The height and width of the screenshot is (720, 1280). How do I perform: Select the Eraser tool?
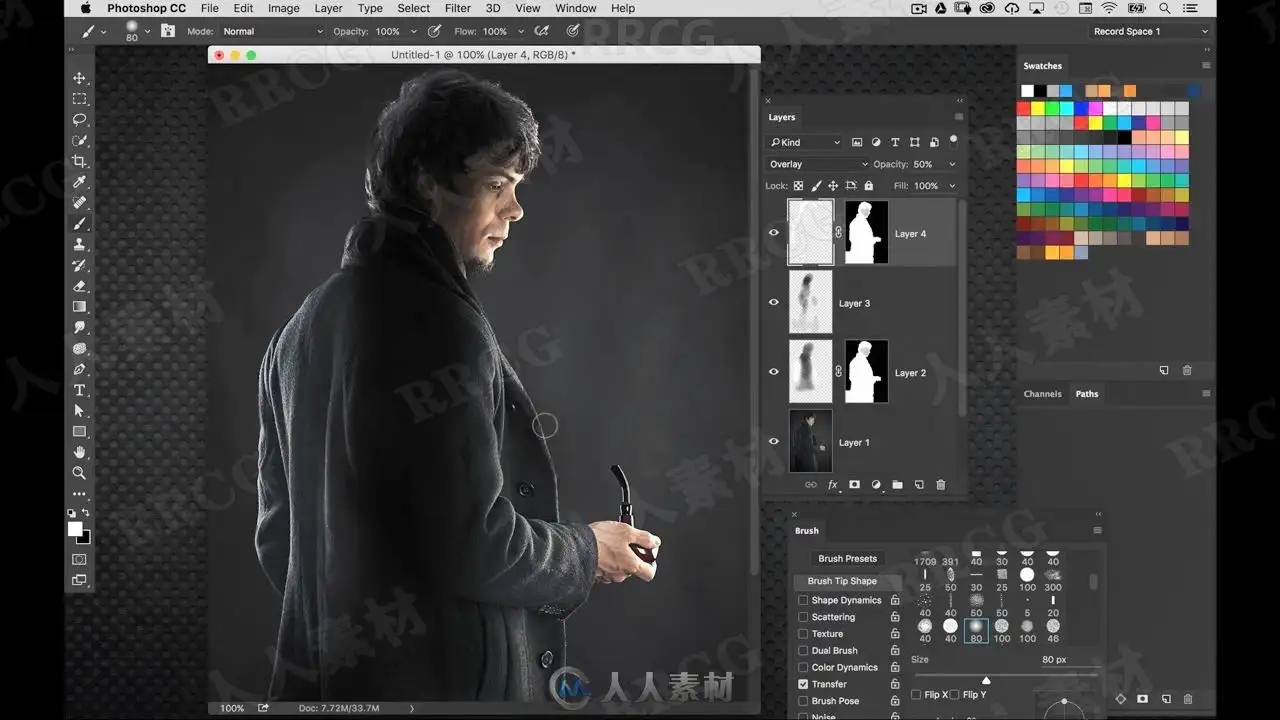tap(80, 286)
